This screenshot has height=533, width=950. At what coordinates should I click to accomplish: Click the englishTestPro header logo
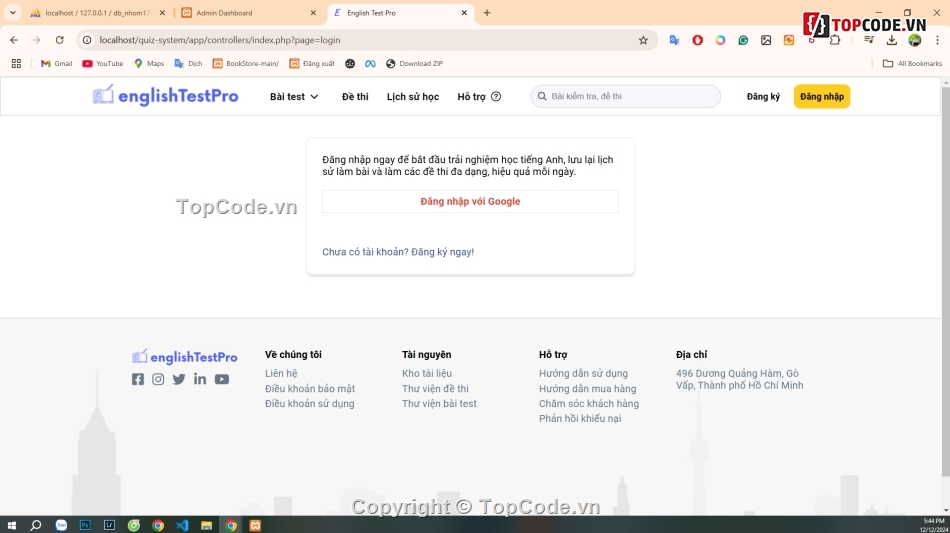165,96
